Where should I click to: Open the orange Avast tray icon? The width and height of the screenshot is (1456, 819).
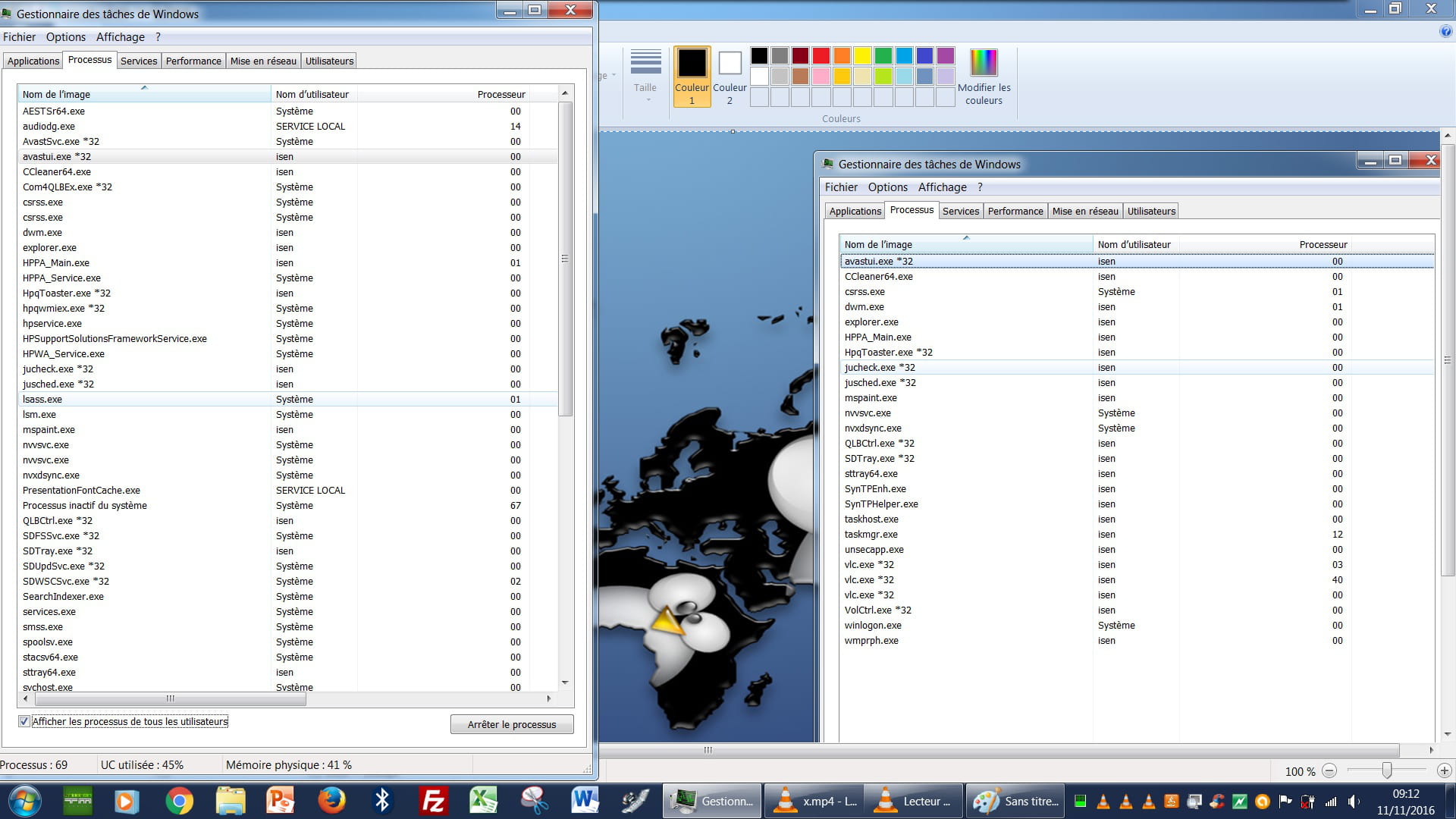(x=1263, y=802)
